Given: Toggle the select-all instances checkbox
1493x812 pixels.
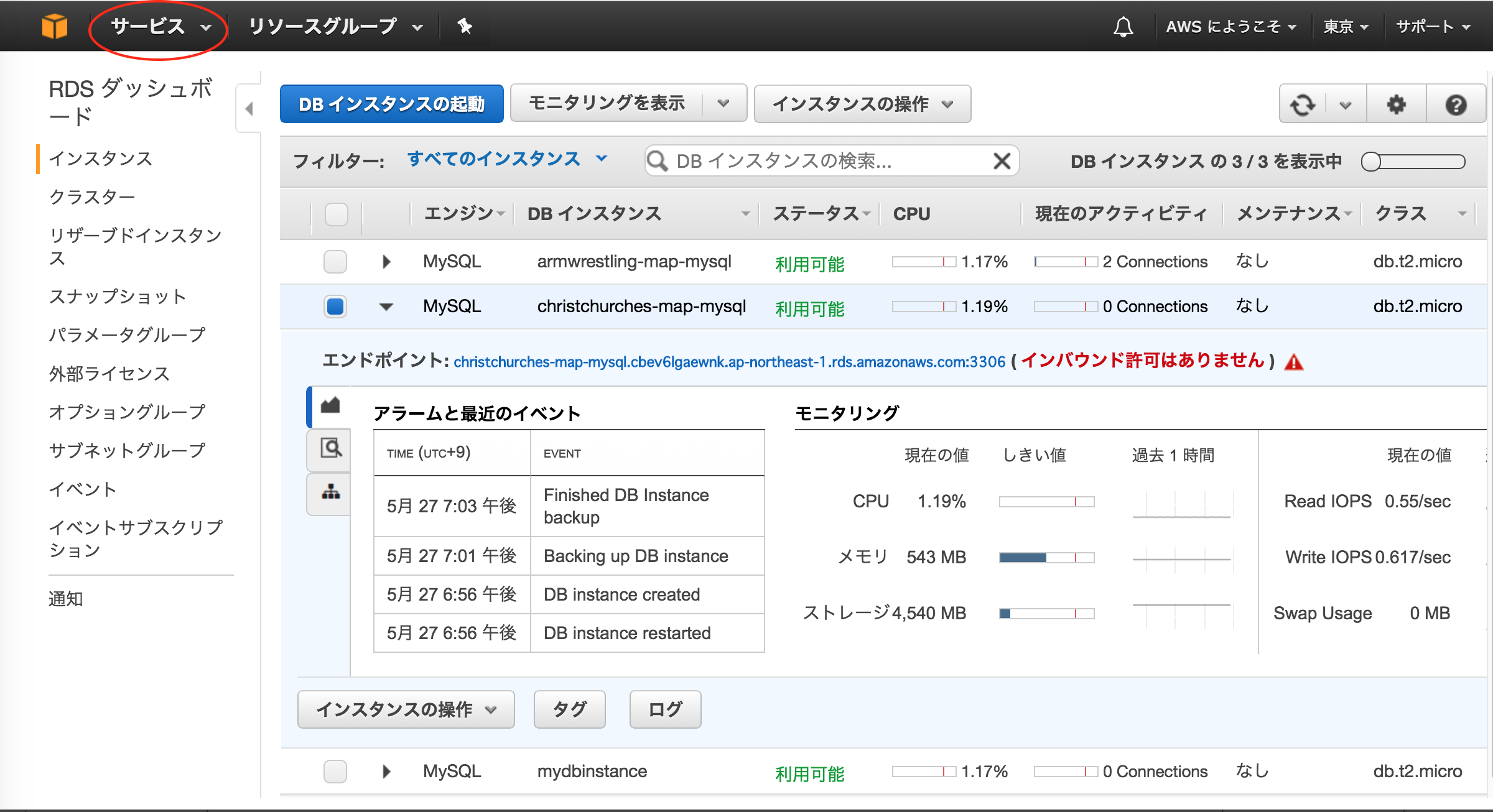Looking at the screenshot, I should tap(336, 214).
